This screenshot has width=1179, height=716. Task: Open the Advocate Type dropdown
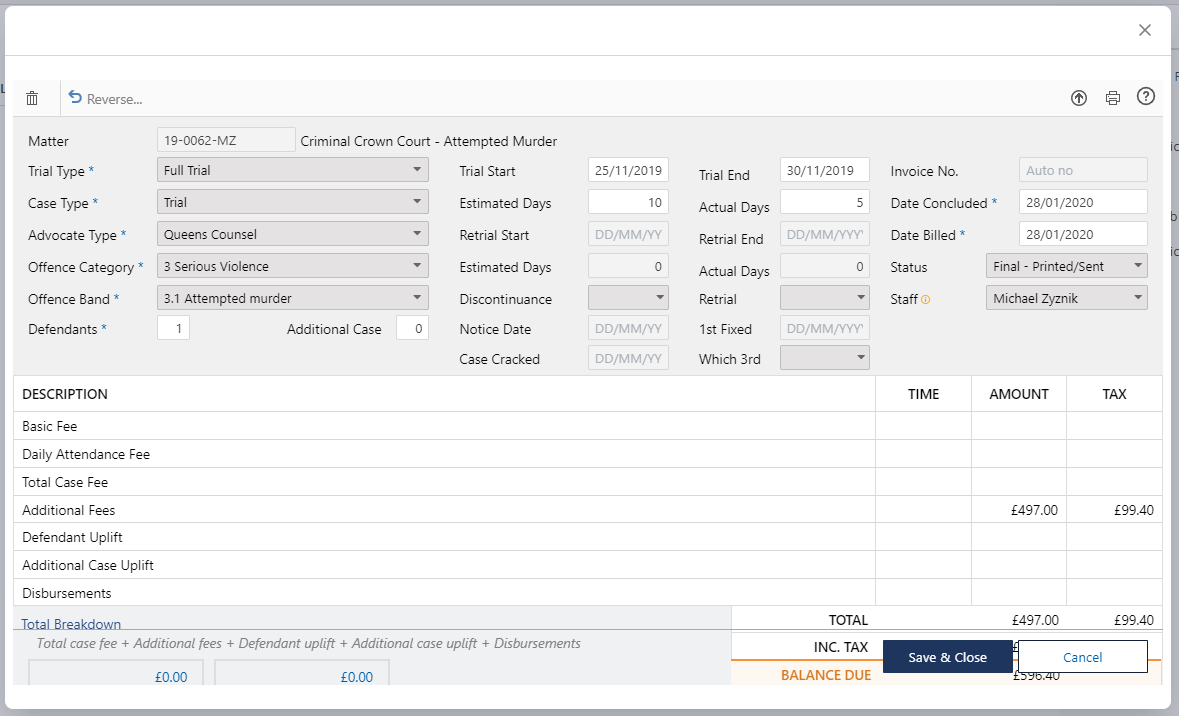pyautogui.click(x=293, y=235)
